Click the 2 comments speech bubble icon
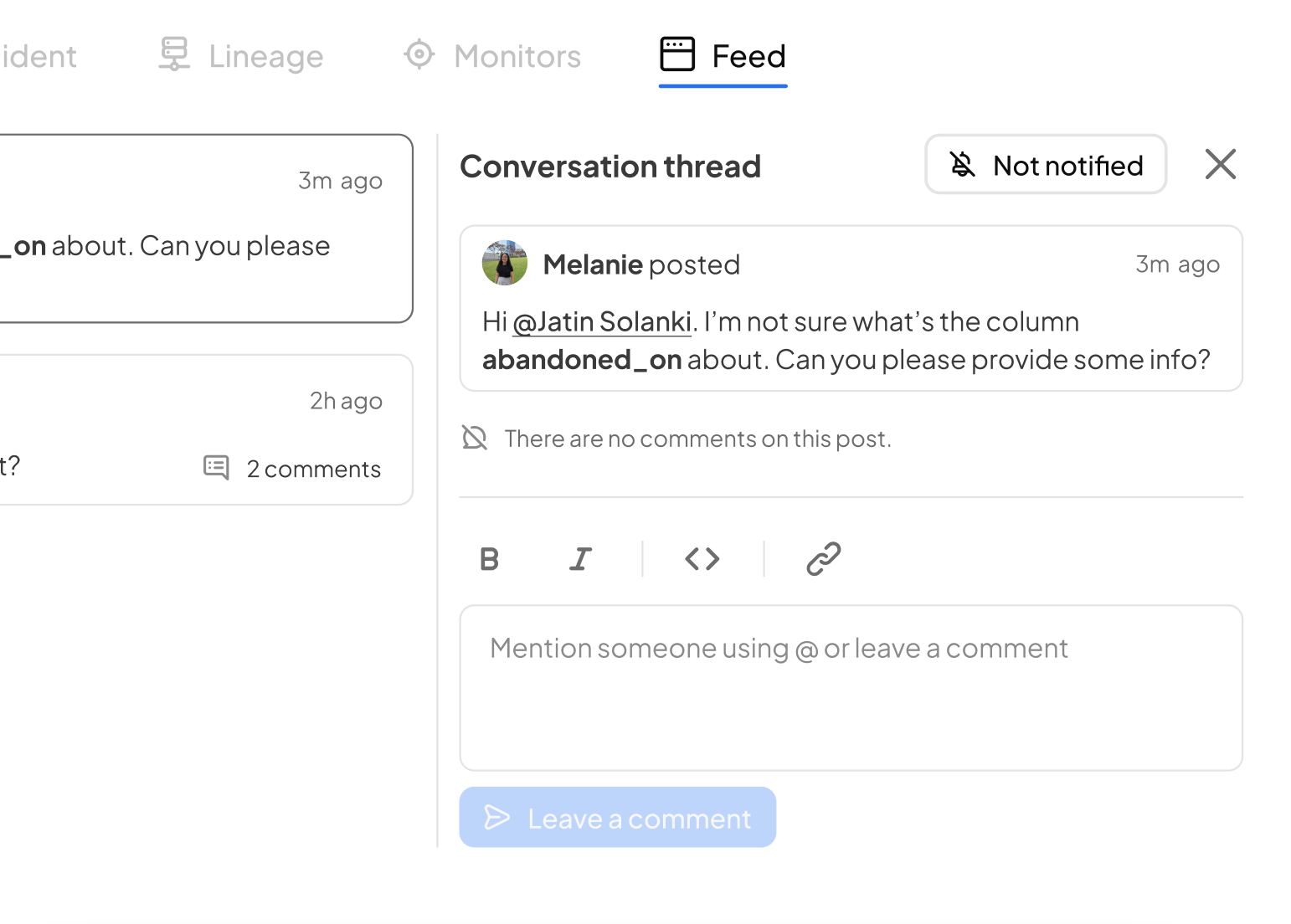The width and height of the screenshot is (1291, 924). point(216,468)
